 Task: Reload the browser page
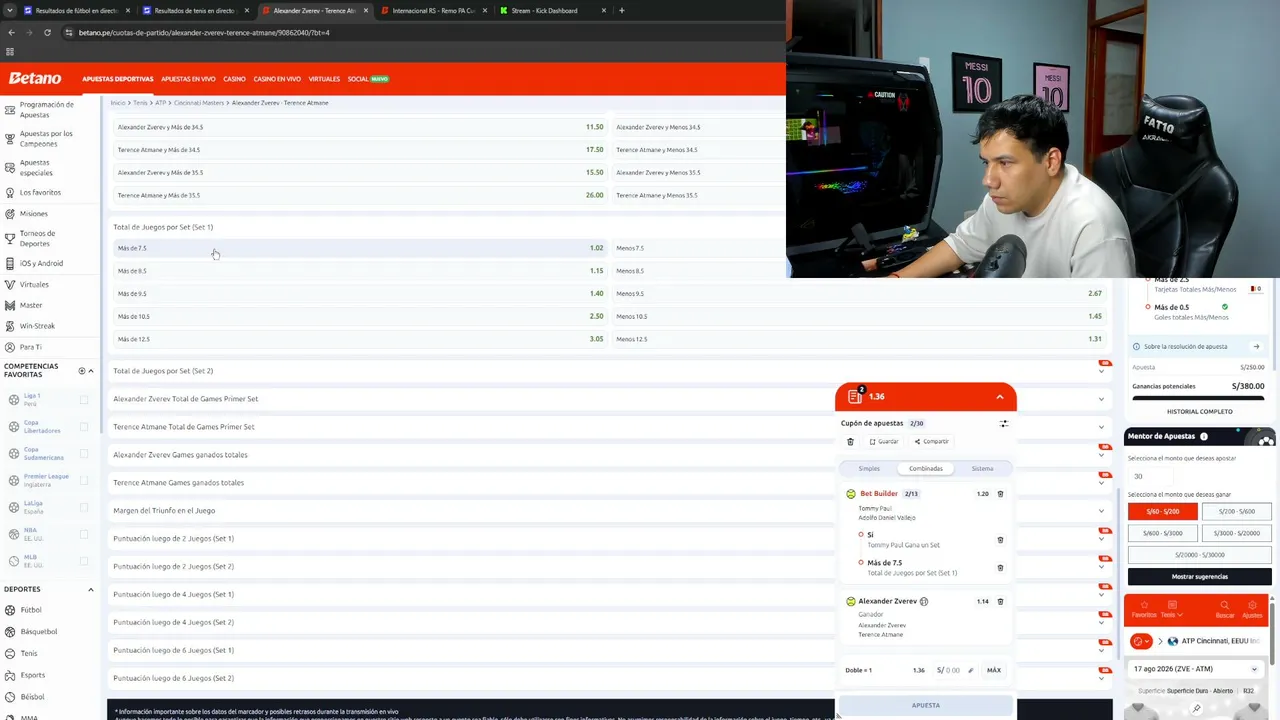tap(47, 32)
